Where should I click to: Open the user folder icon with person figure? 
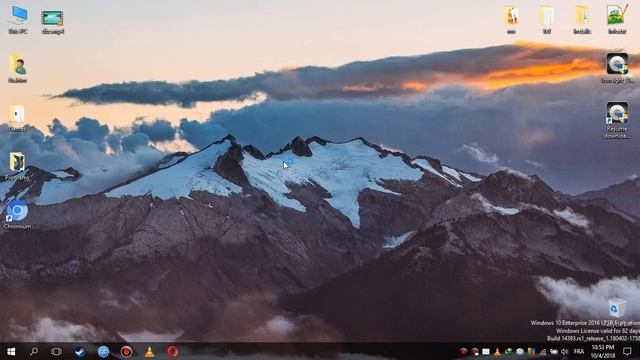(18, 68)
